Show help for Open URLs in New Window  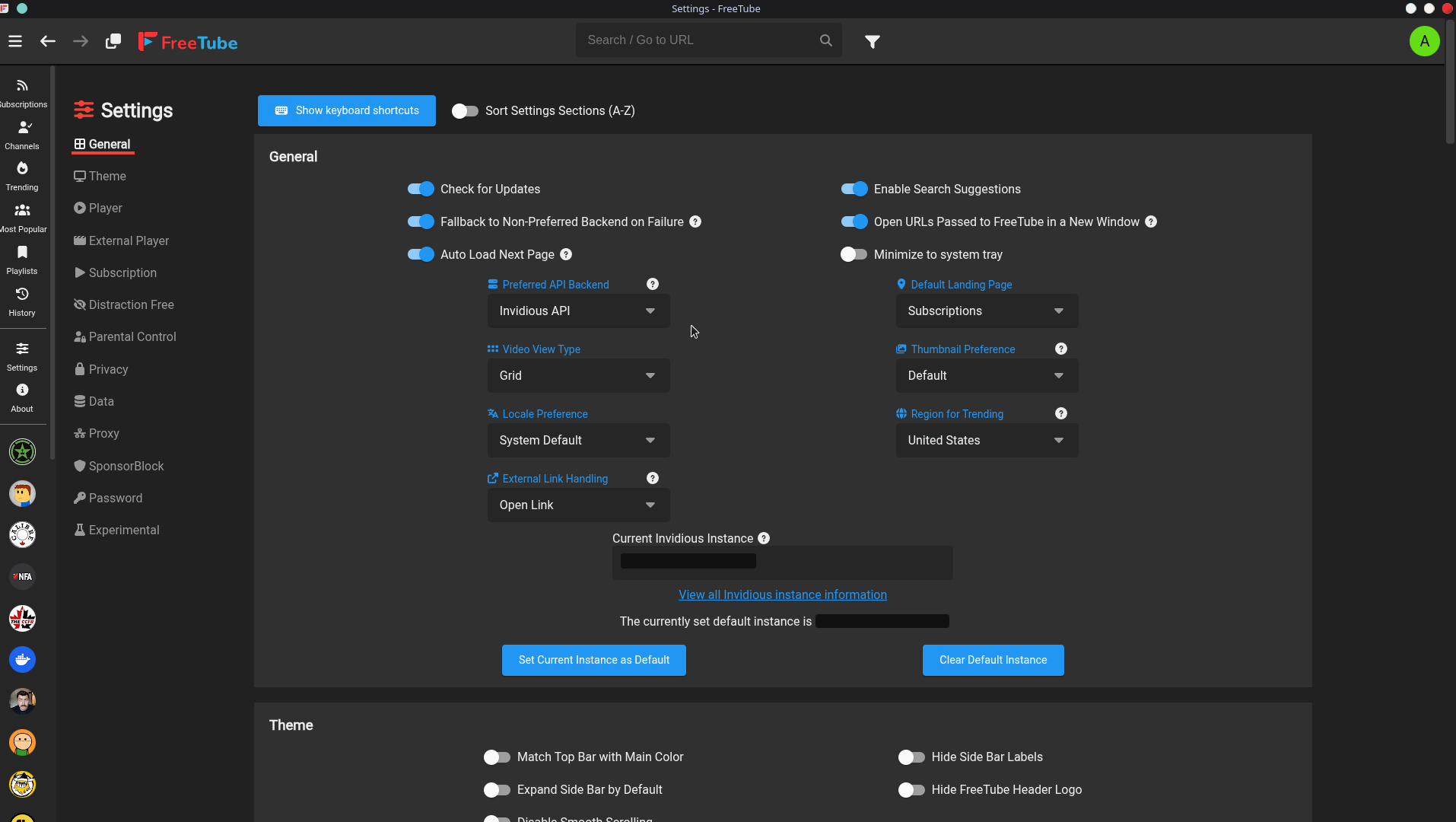coord(1151,221)
